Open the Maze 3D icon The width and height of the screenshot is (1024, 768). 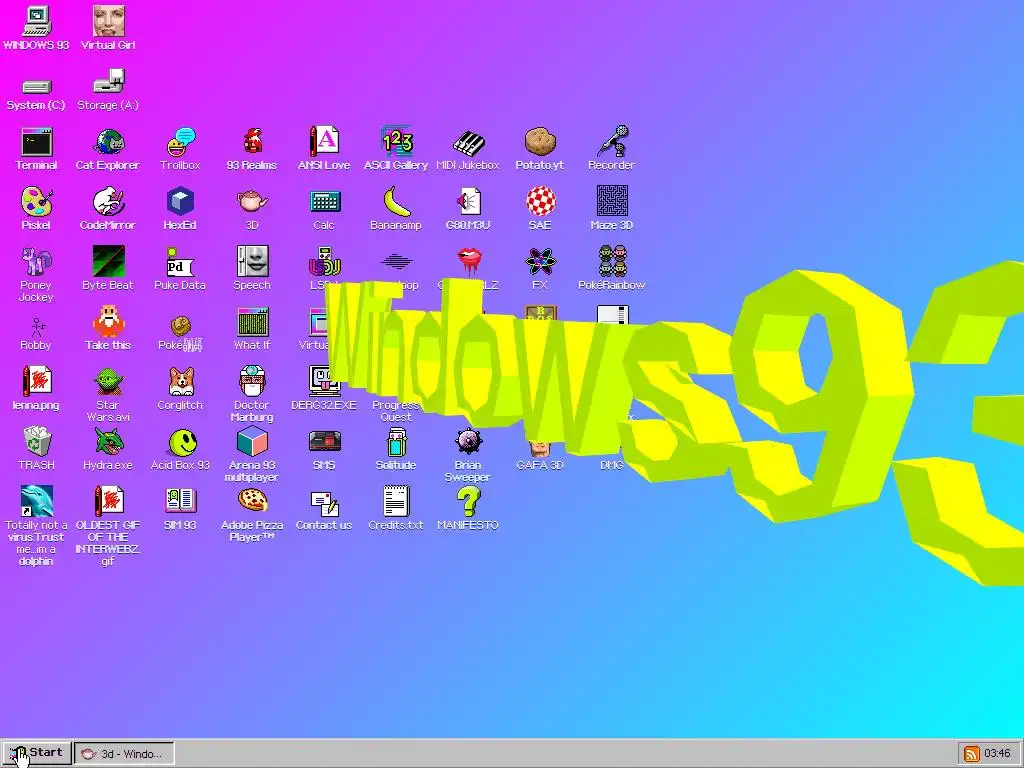pos(613,200)
